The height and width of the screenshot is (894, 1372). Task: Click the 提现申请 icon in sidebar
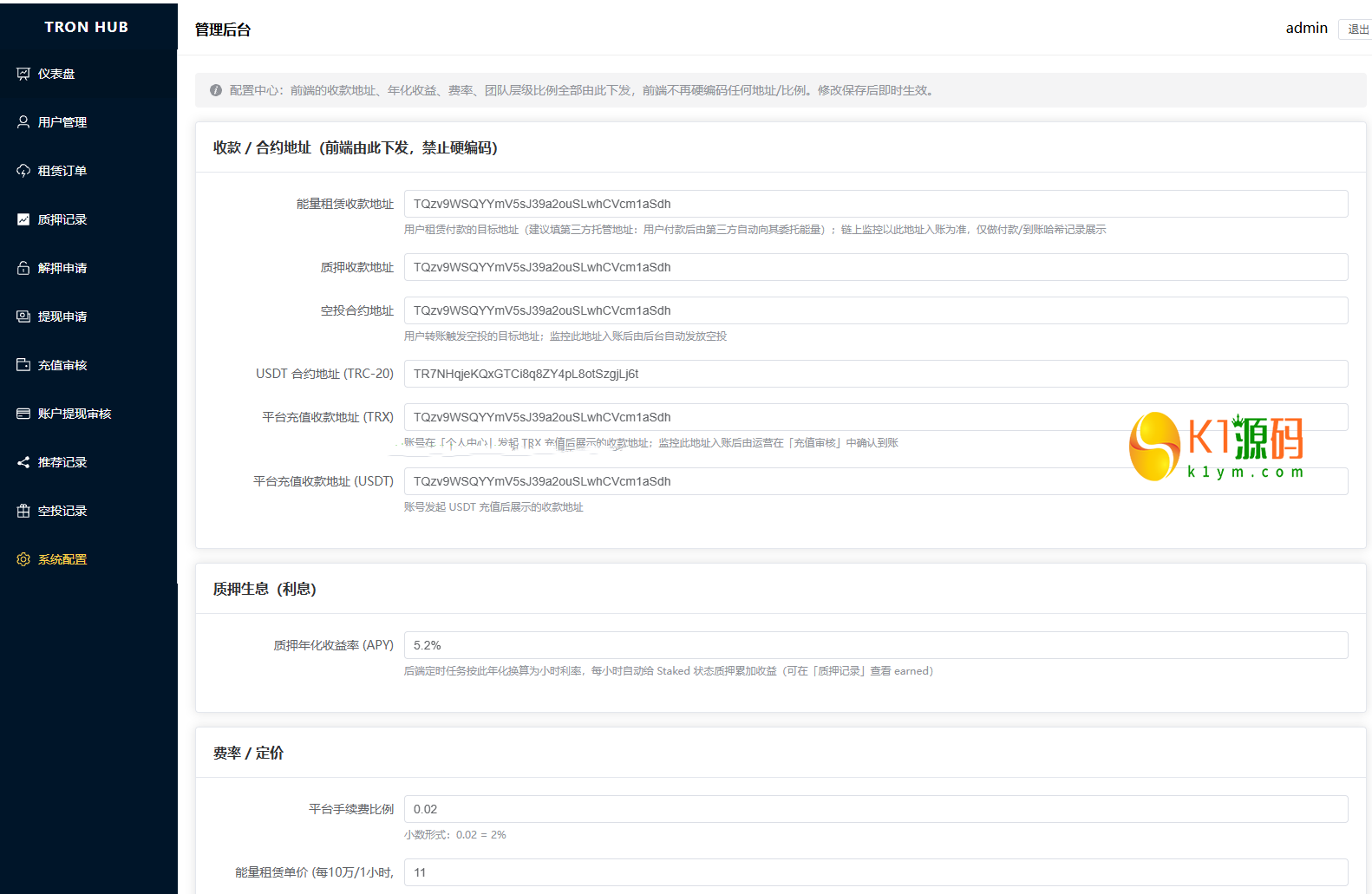click(23, 316)
